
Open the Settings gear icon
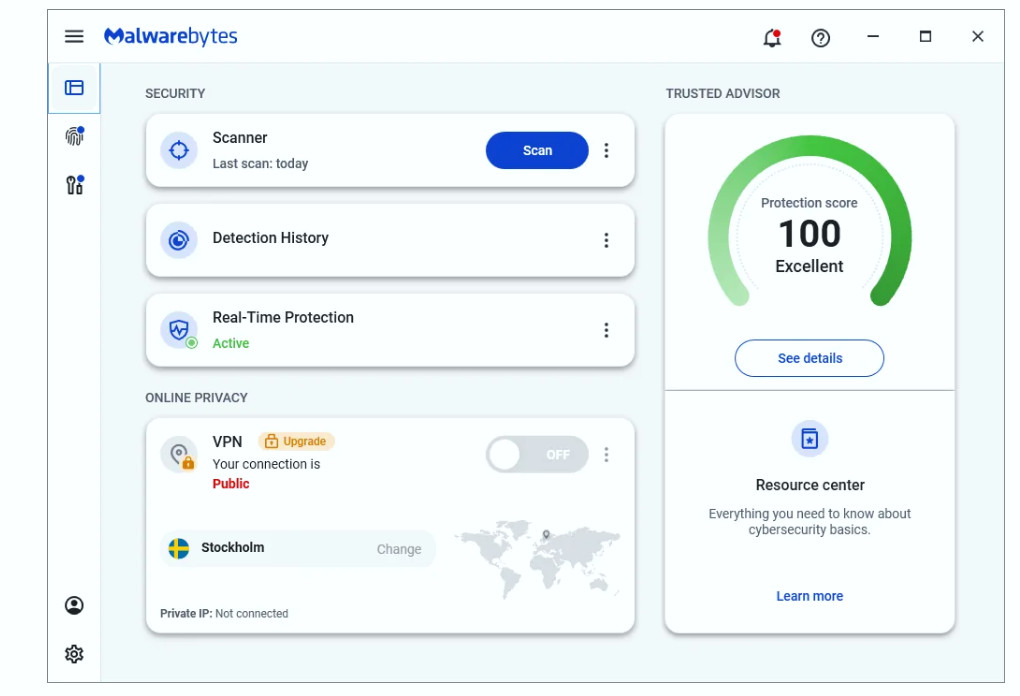74,654
